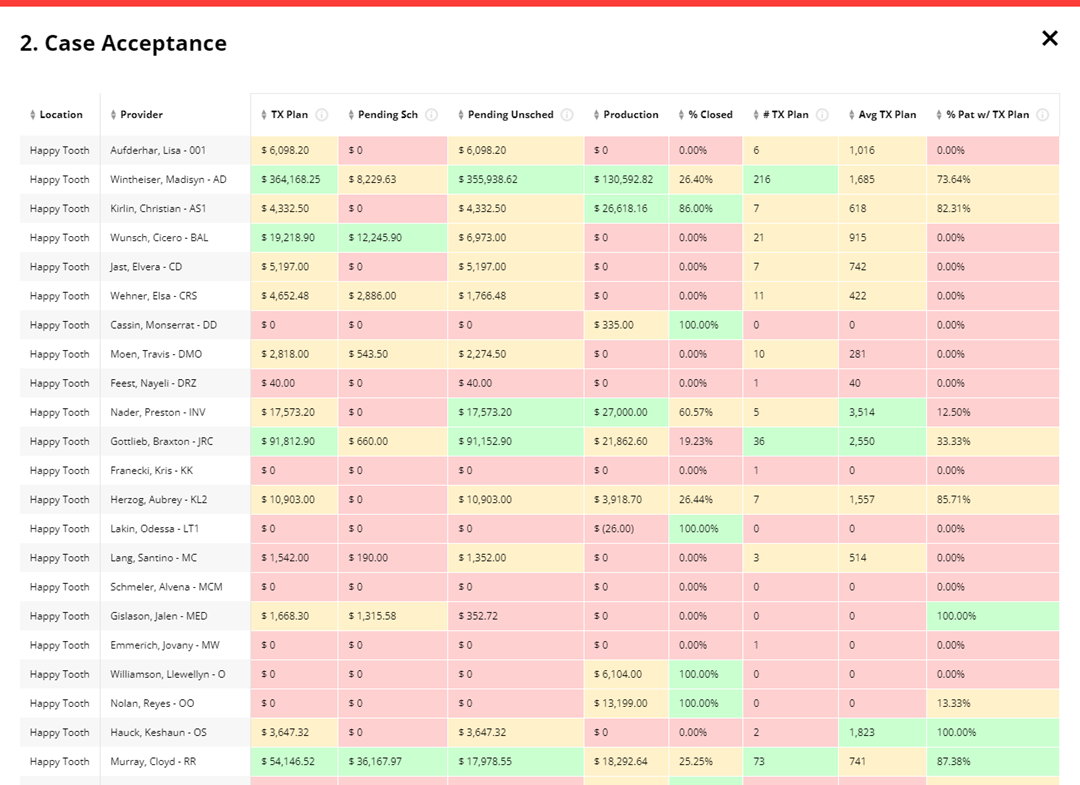
Task: Close the Case Acceptance dialog
Action: (1049, 38)
